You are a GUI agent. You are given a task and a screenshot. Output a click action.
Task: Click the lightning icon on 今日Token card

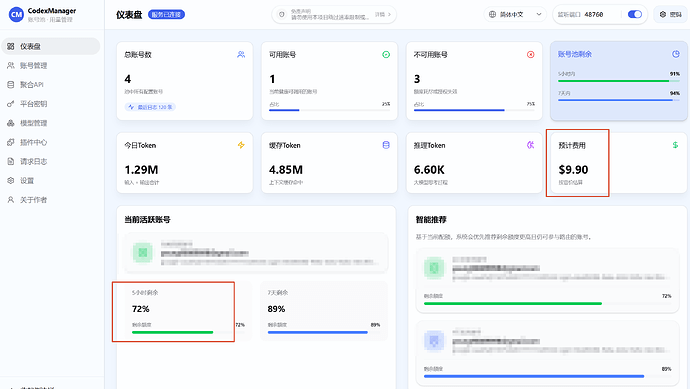pyautogui.click(x=241, y=145)
